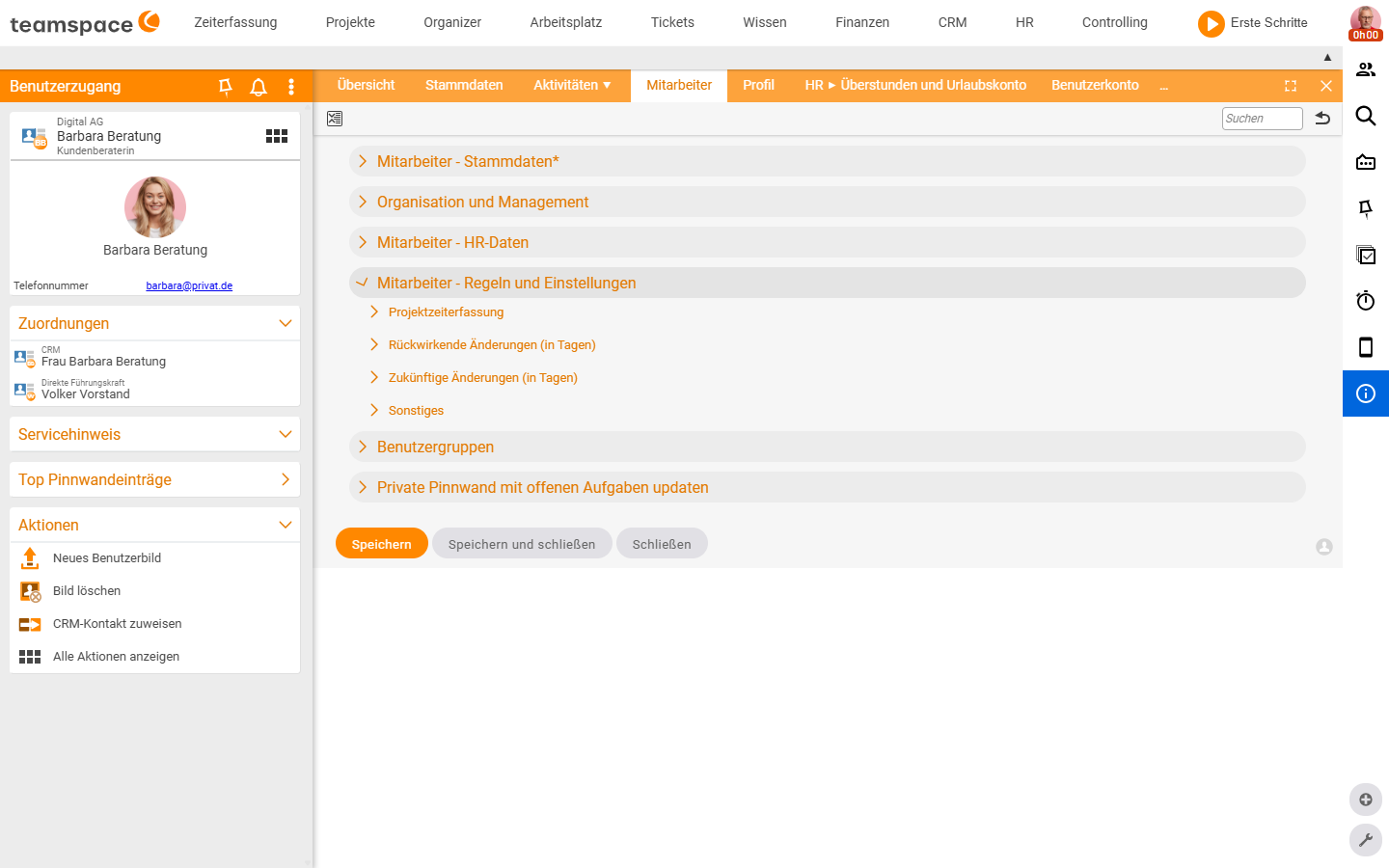
Task: Open HR Überstunden und Urlaubskonto tab
Action: pyautogui.click(x=915, y=86)
